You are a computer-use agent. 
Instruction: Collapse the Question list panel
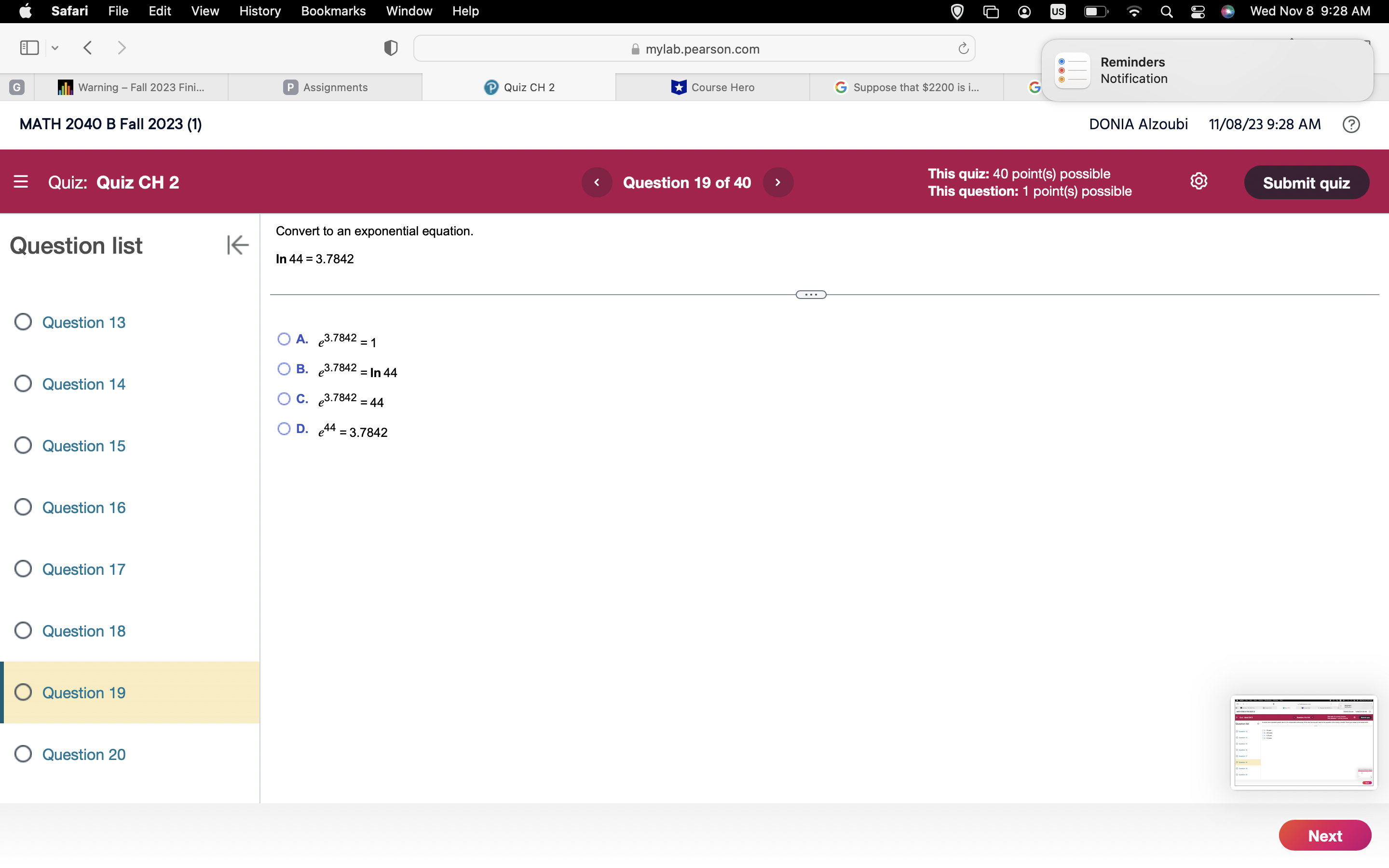237,244
